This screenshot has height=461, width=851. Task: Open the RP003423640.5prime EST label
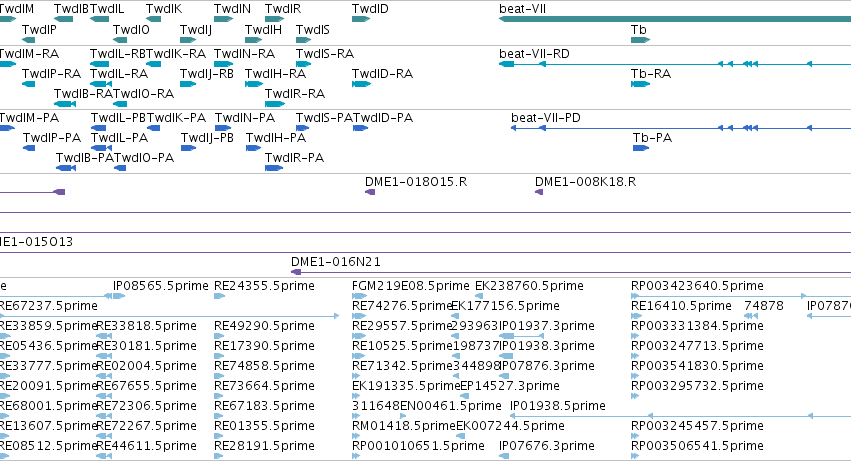click(697, 286)
